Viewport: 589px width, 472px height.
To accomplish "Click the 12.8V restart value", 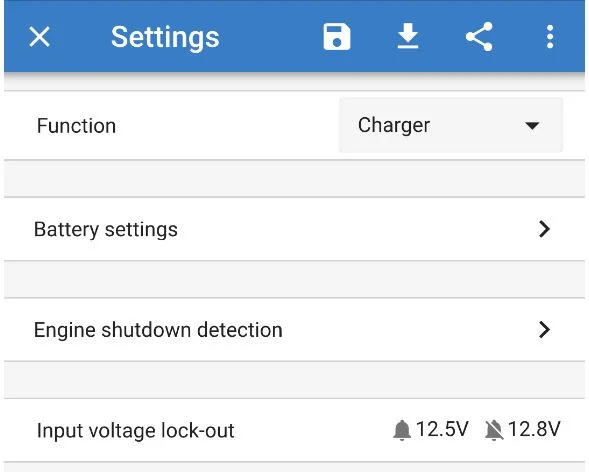I will pyautogui.click(x=534, y=429).
